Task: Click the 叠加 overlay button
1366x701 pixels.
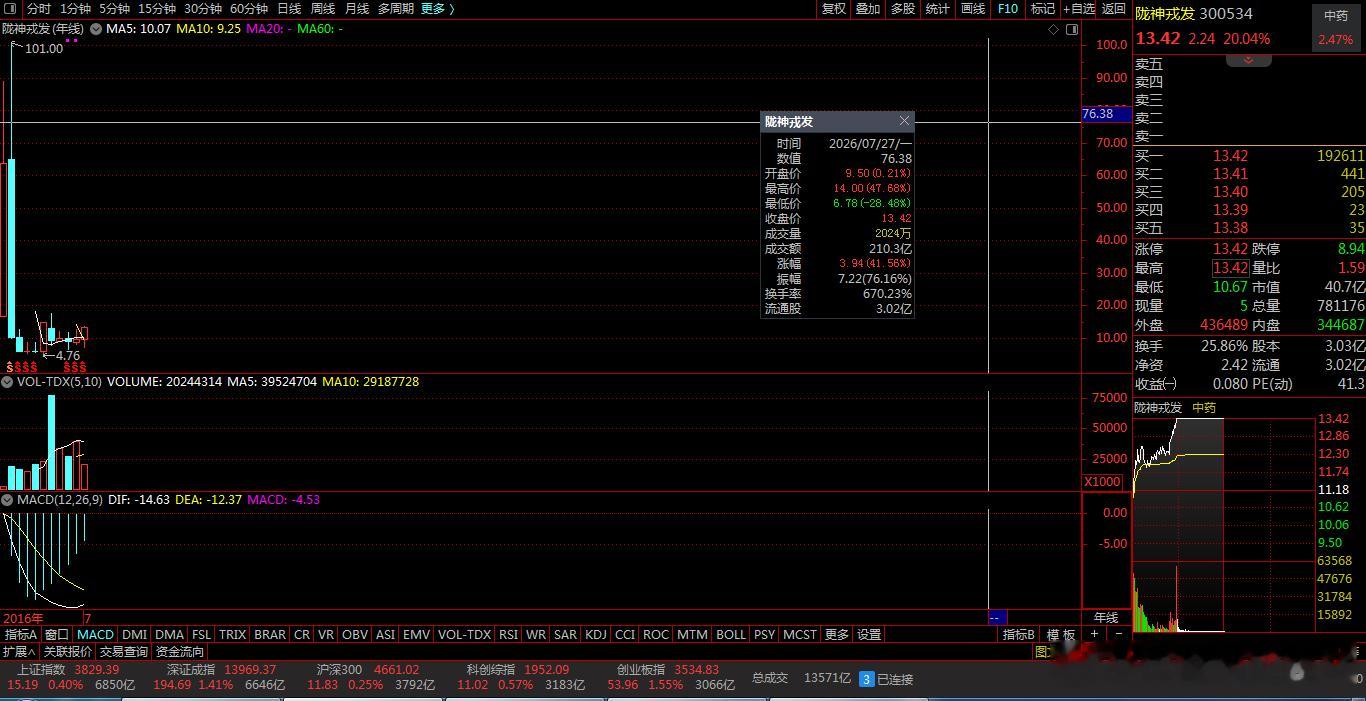Action: pos(868,9)
